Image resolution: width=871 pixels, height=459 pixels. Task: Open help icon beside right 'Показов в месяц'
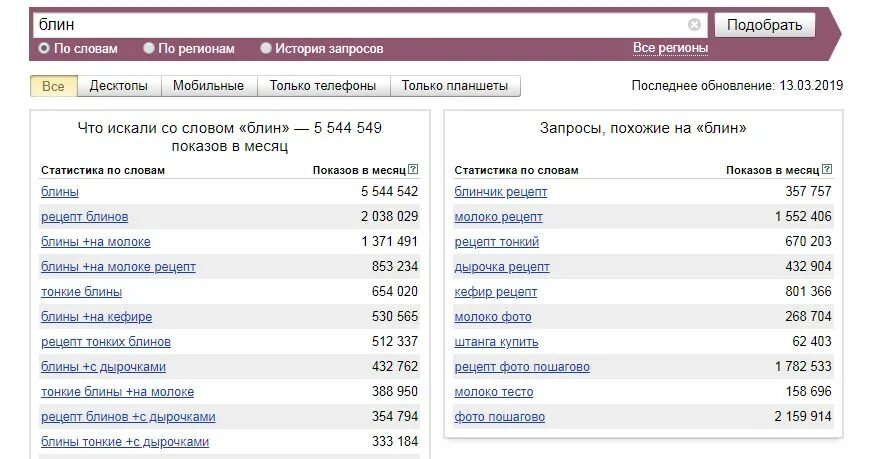click(827, 169)
